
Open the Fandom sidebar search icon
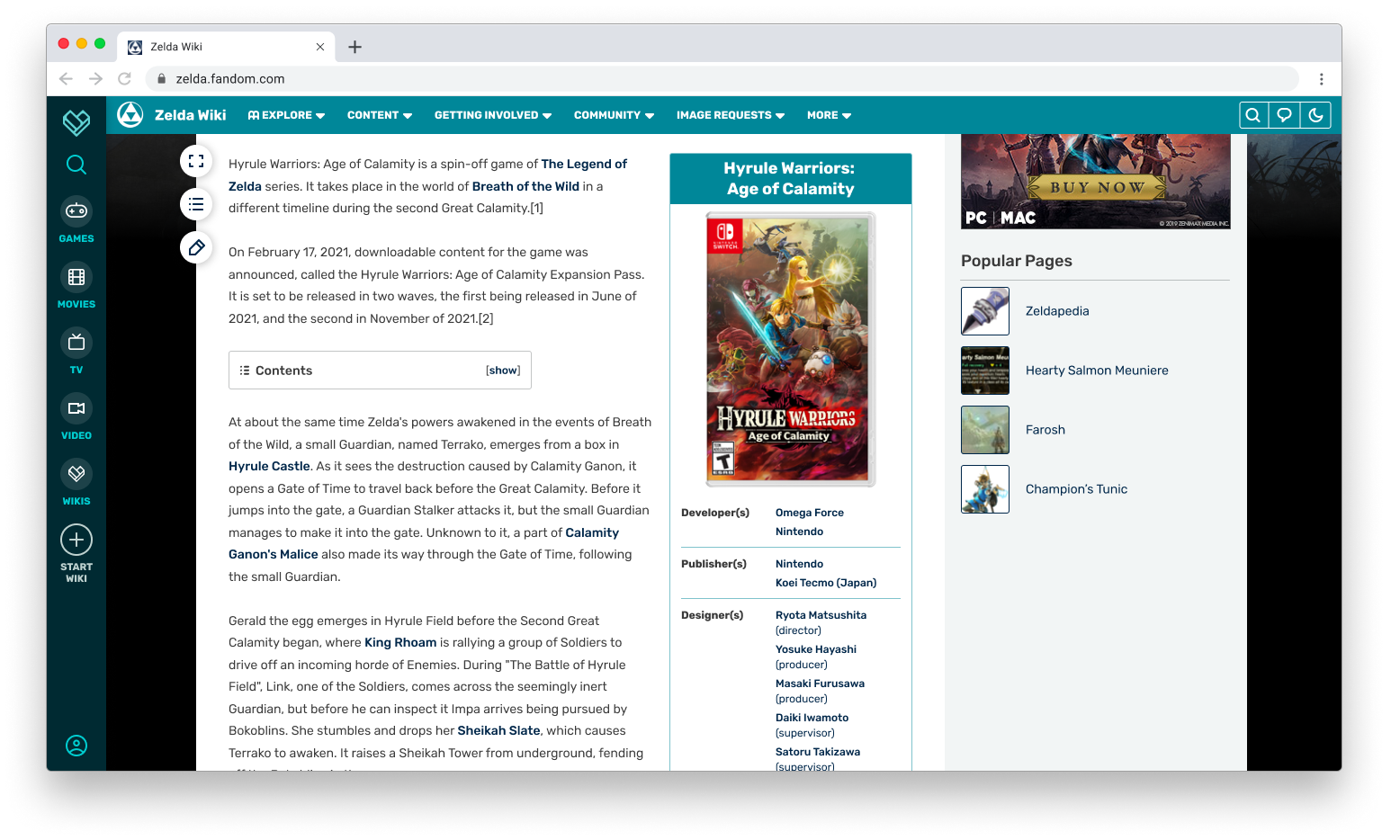coord(76,165)
